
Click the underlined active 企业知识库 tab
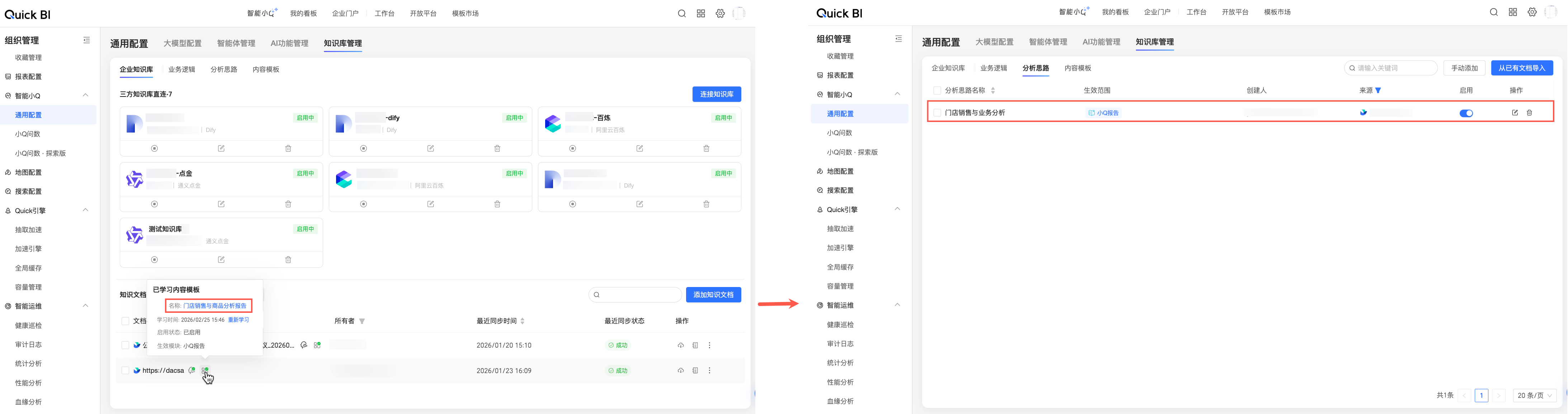[x=136, y=69]
